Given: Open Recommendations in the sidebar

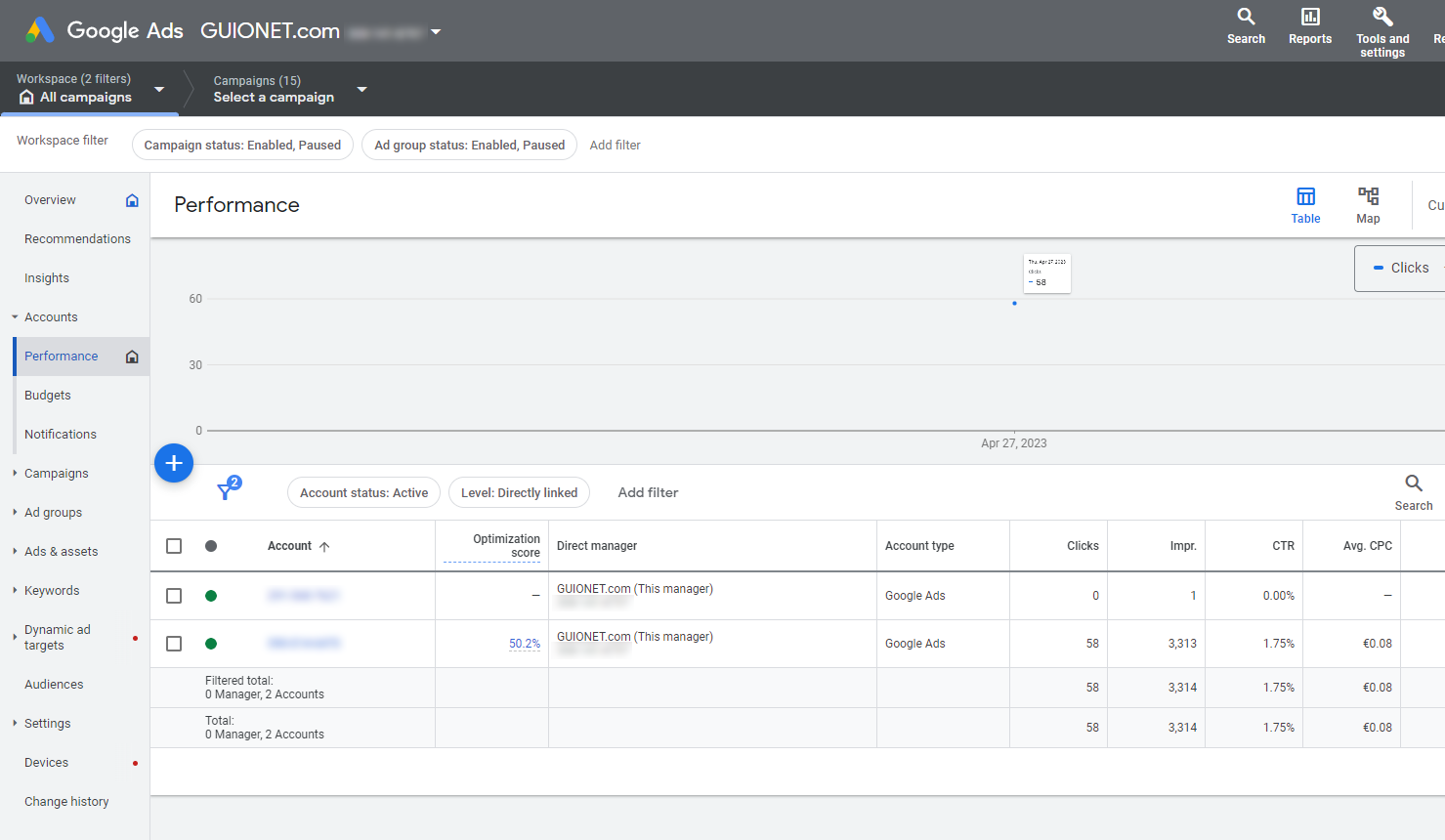Looking at the screenshot, I should click(x=77, y=239).
